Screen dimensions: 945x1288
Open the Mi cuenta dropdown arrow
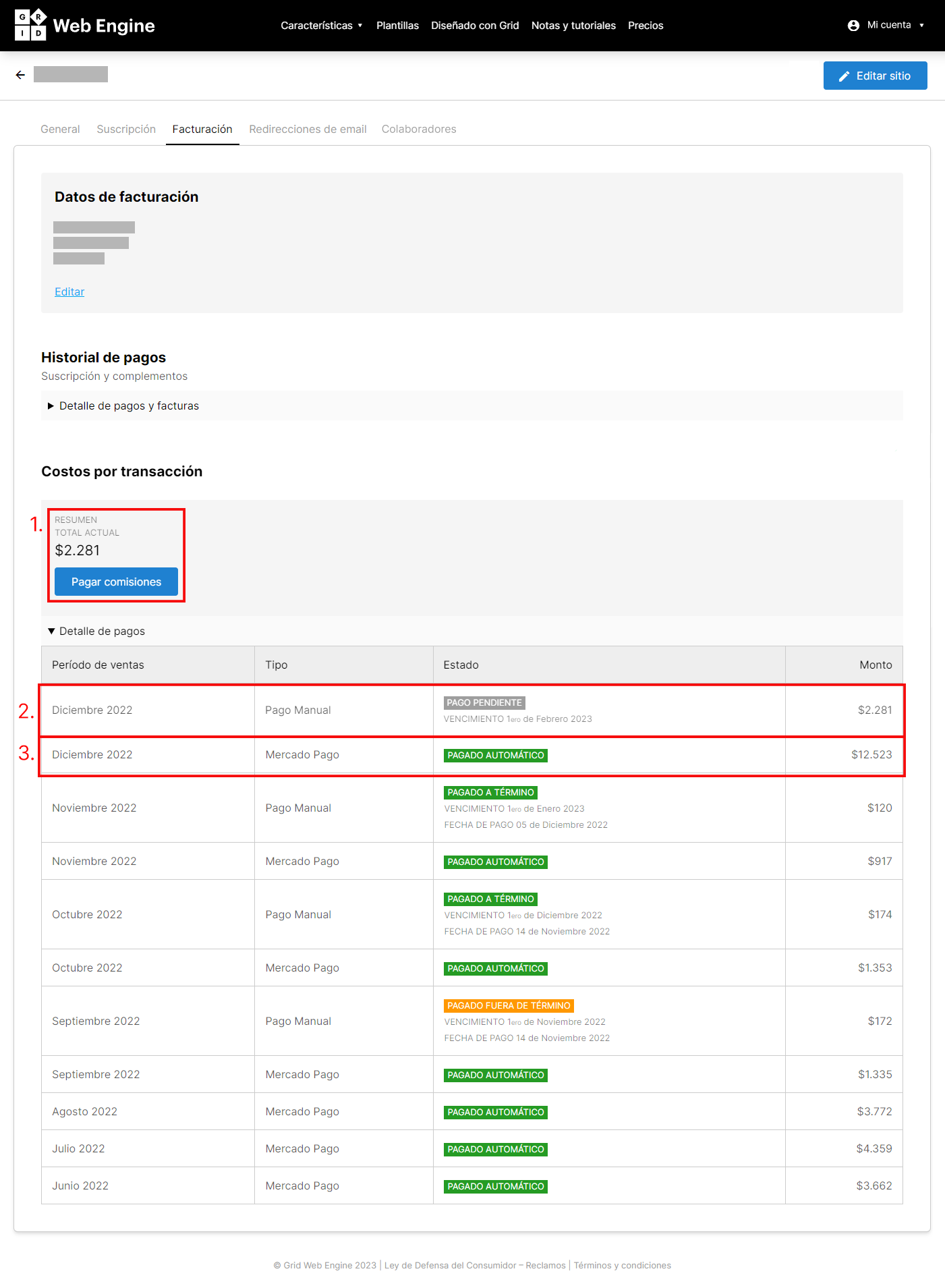pos(921,26)
